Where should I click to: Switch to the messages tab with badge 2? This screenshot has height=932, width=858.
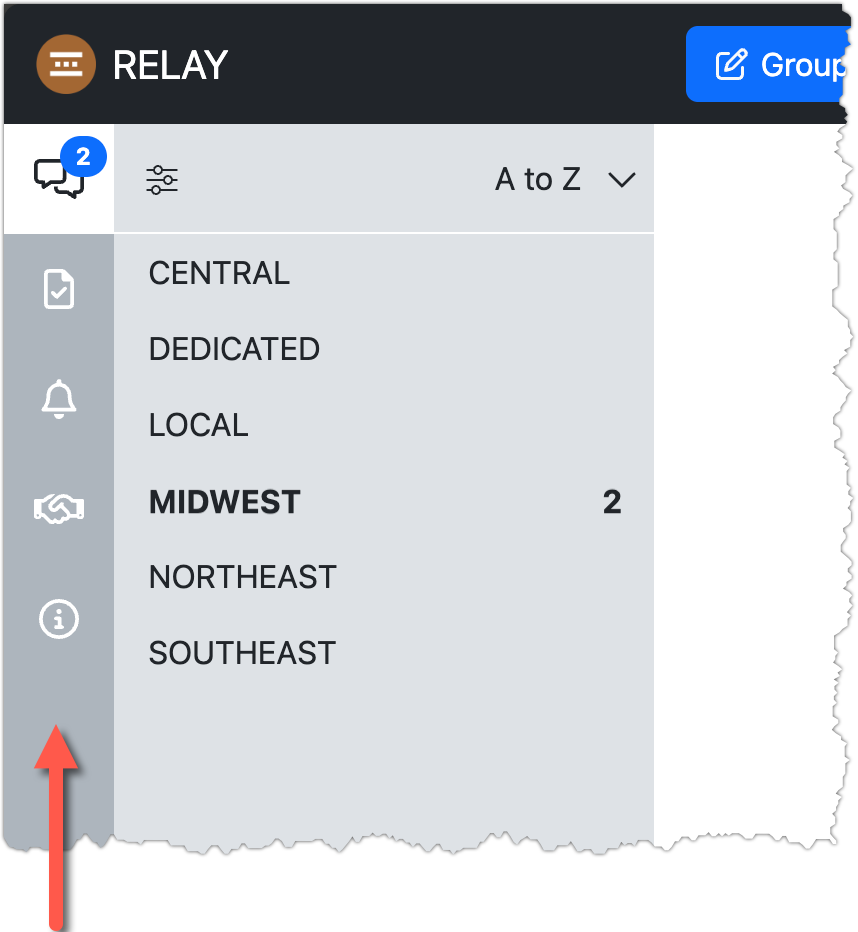click(59, 178)
